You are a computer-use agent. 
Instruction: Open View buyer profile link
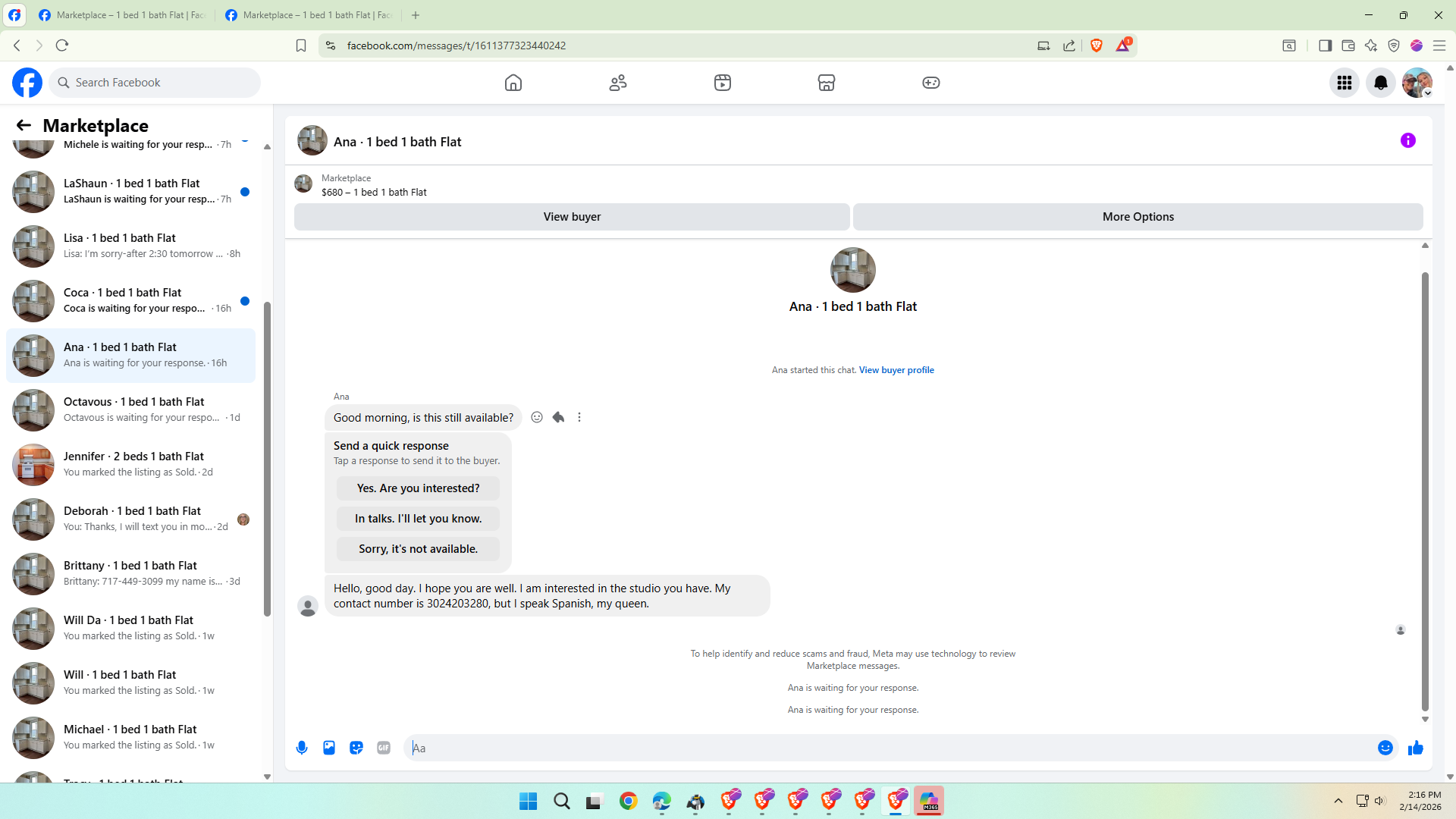(896, 370)
